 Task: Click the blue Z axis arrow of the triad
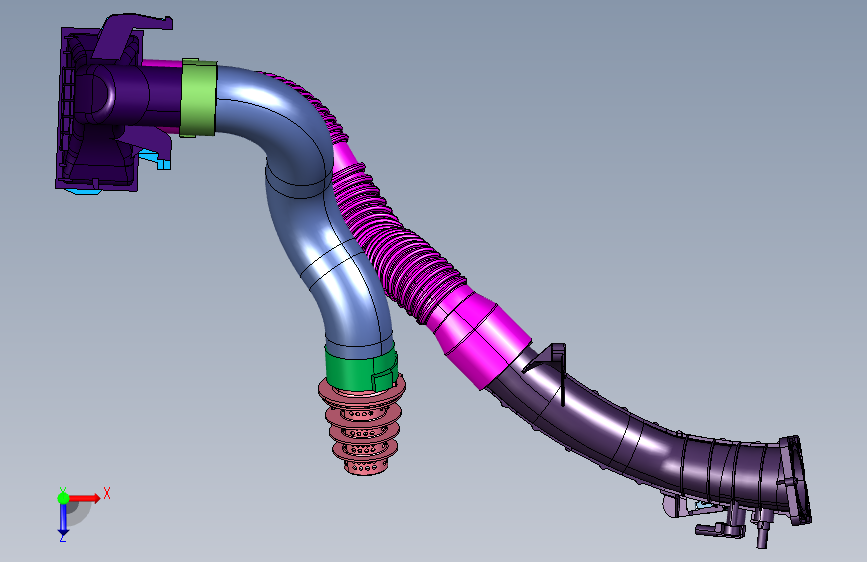[63, 519]
